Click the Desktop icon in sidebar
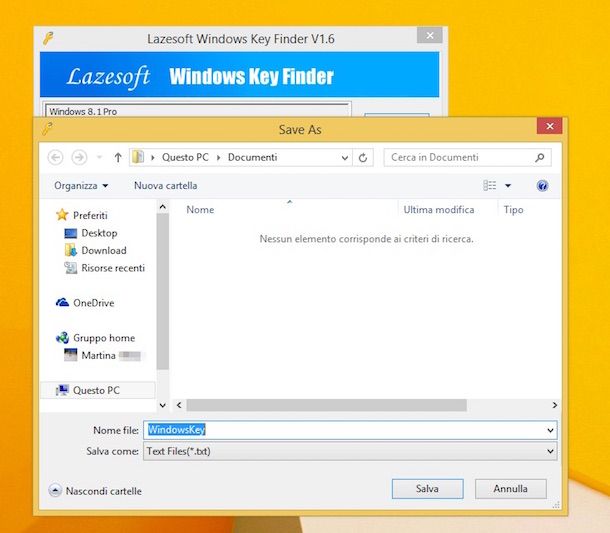610x533 pixels. [x=70, y=233]
